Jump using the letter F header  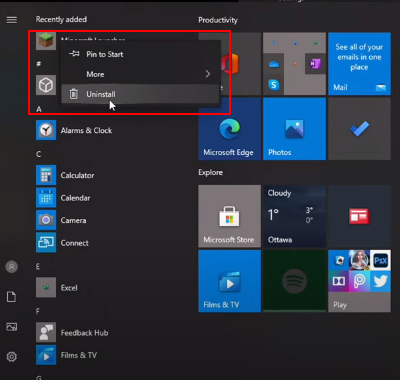pyautogui.click(x=38, y=311)
